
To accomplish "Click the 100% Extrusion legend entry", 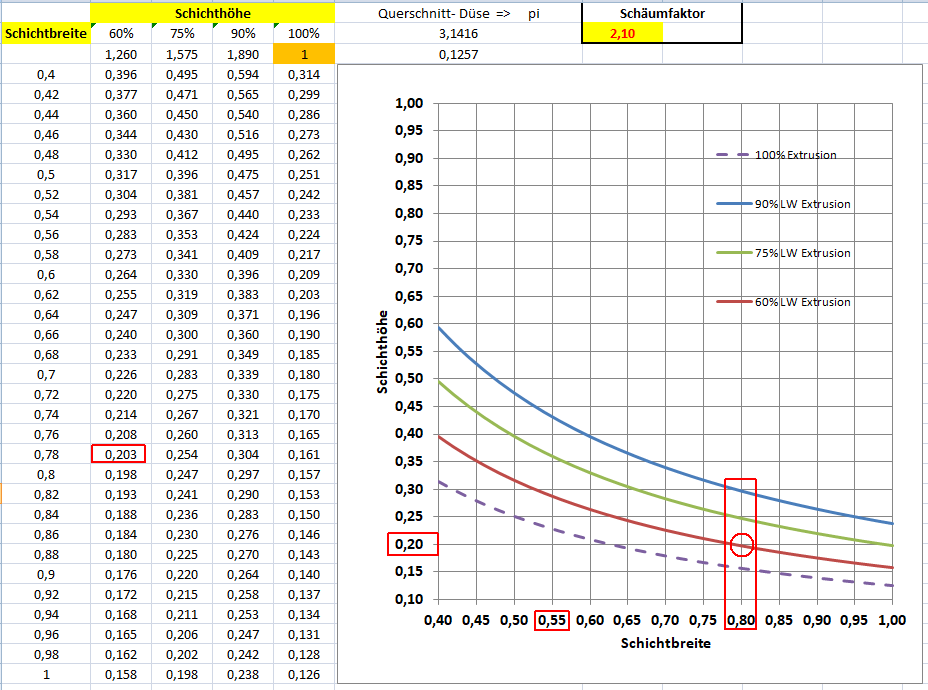I will (x=776, y=155).
